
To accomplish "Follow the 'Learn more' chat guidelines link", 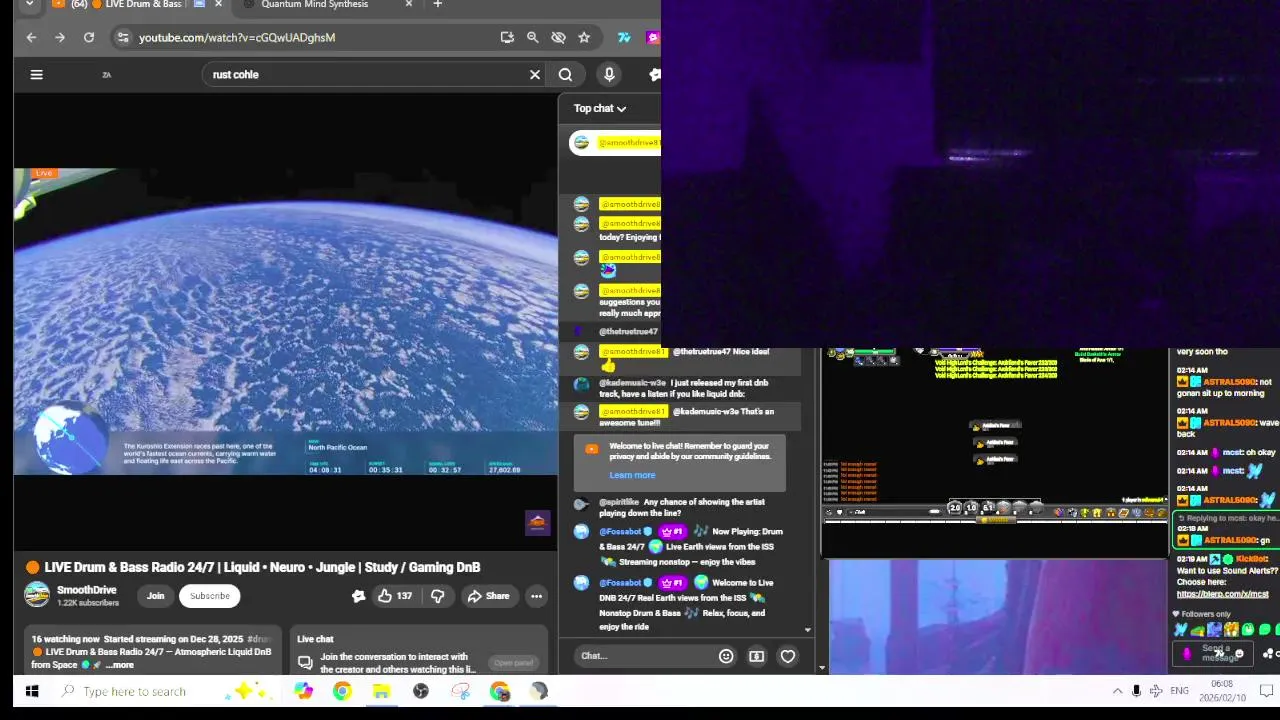I will 632,475.
